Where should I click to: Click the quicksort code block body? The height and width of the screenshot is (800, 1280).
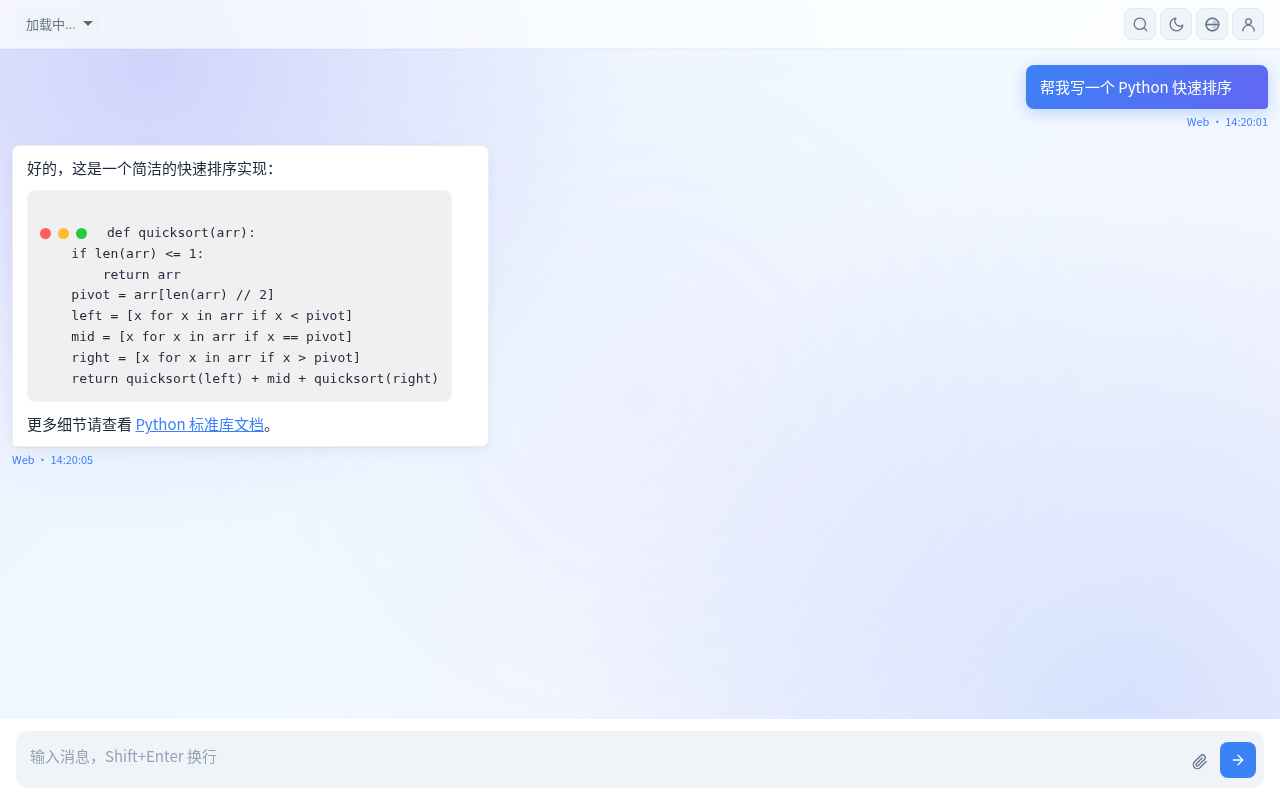239,296
